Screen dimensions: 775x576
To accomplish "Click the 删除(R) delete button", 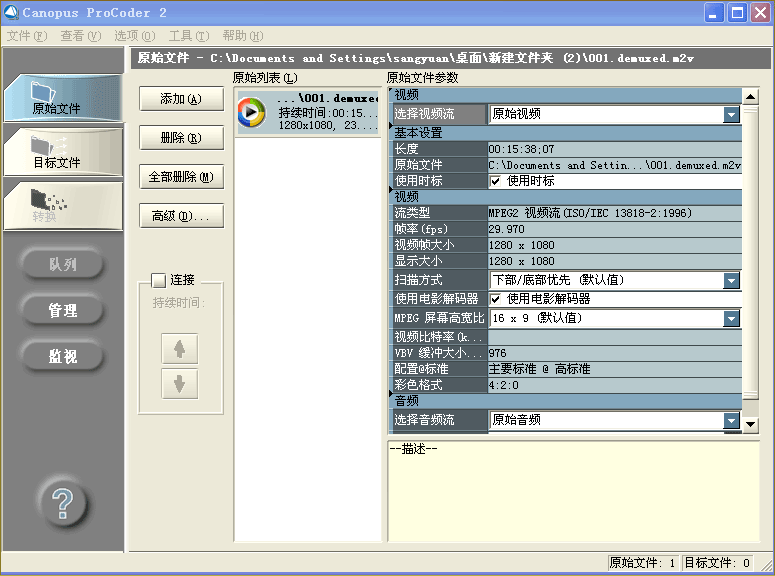I will click(x=181, y=138).
